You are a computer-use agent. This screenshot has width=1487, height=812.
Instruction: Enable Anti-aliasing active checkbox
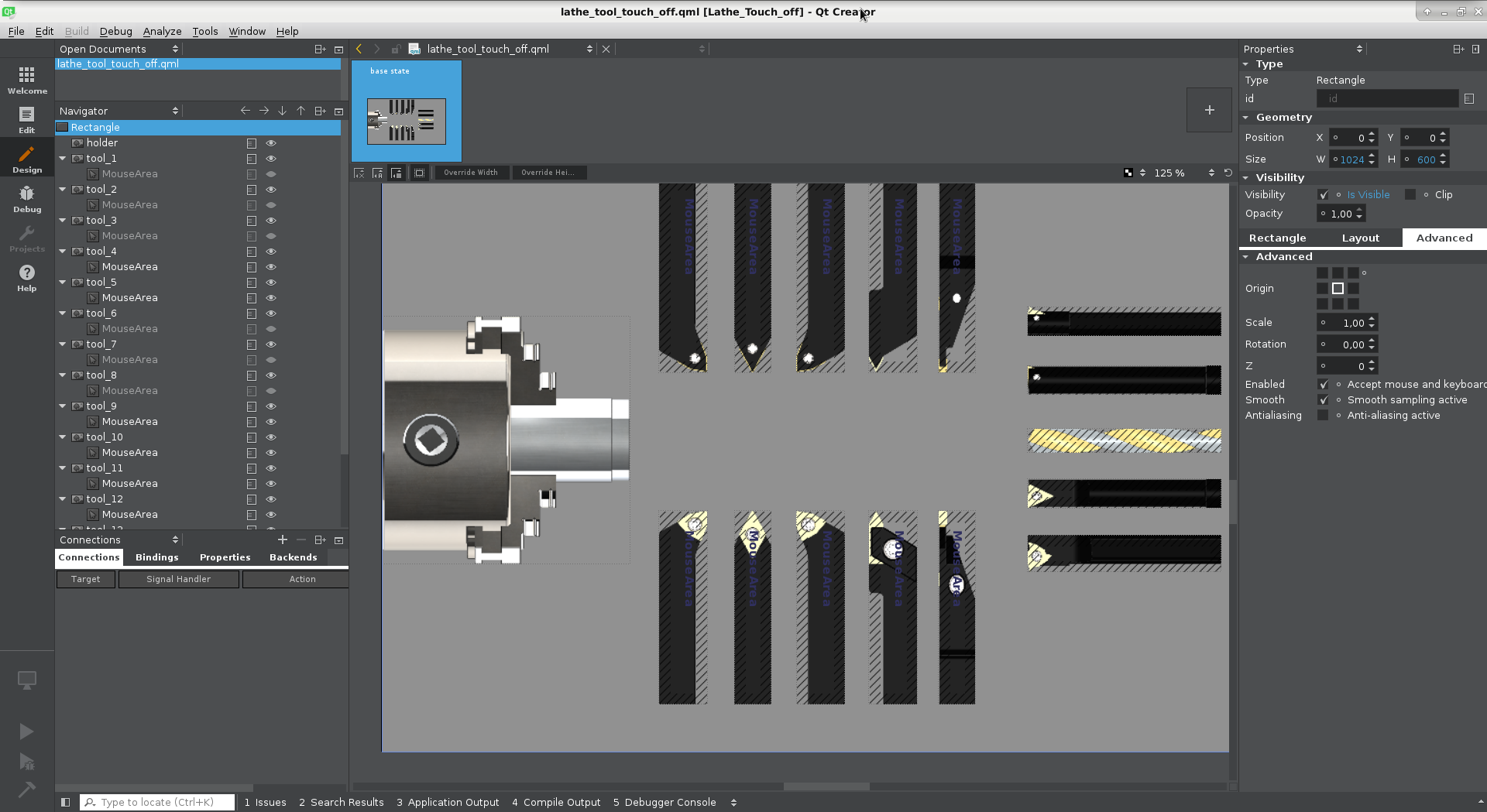(x=1324, y=416)
